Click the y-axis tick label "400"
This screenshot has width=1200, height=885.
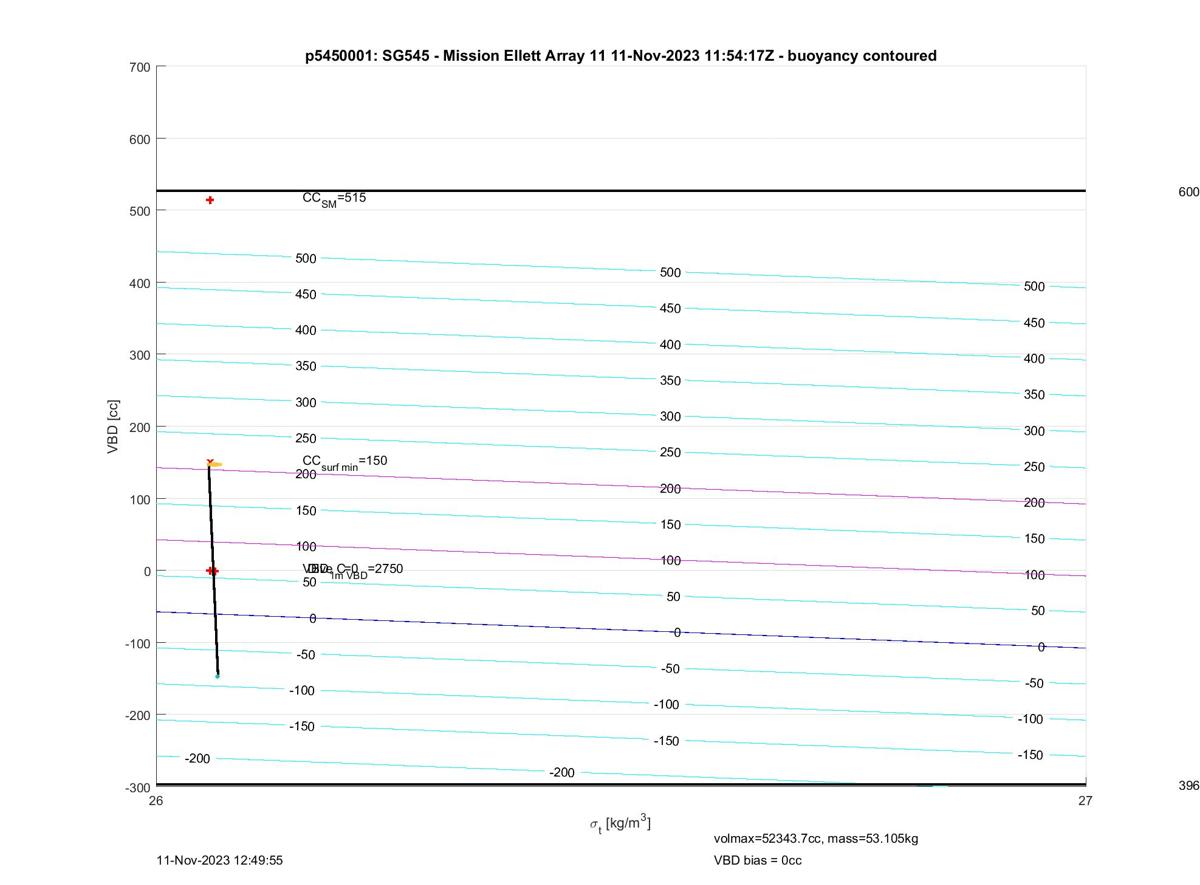(140, 283)
